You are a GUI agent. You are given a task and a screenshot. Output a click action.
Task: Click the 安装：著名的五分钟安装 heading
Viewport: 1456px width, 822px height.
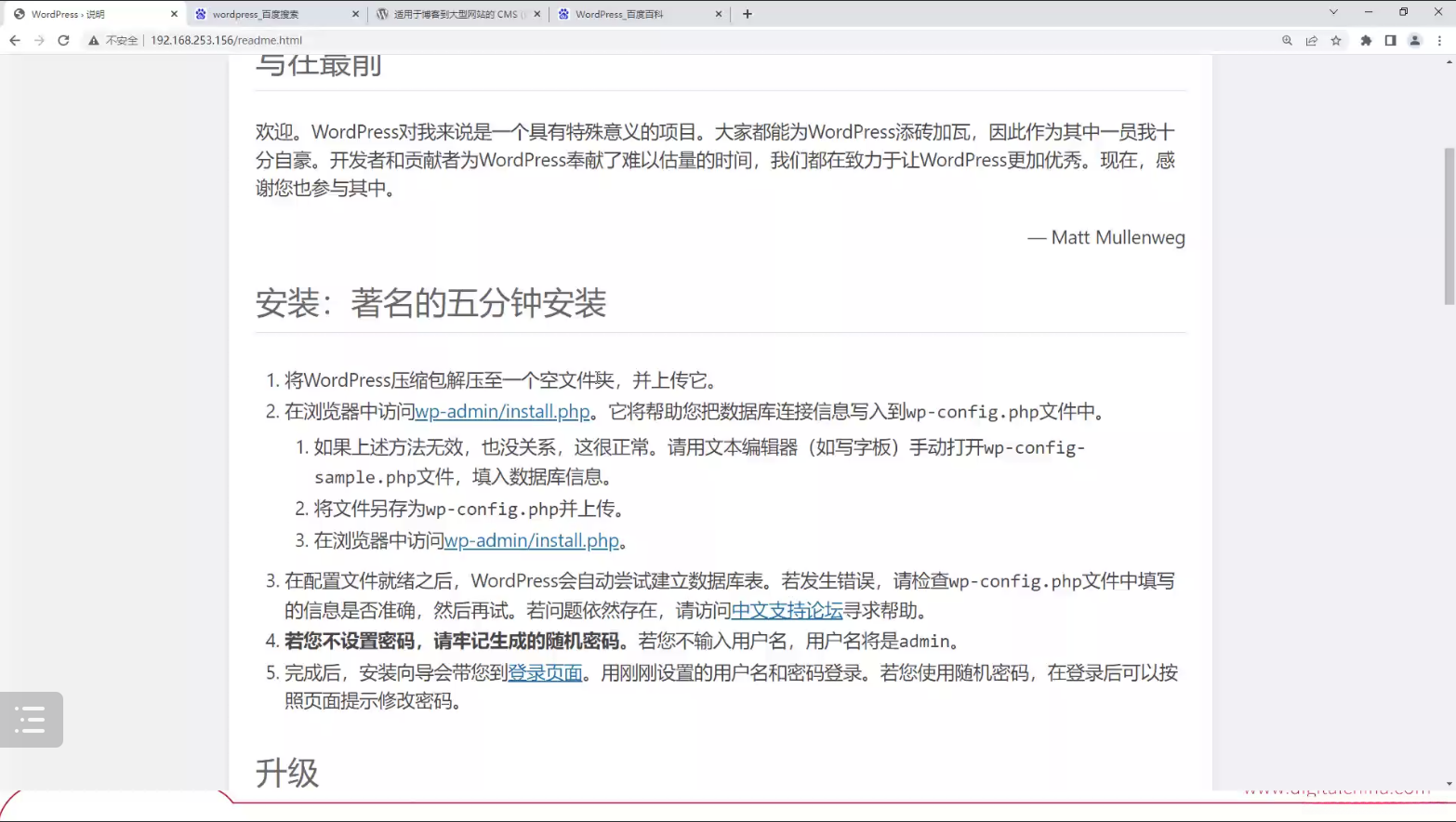click(x=430, y=303)
